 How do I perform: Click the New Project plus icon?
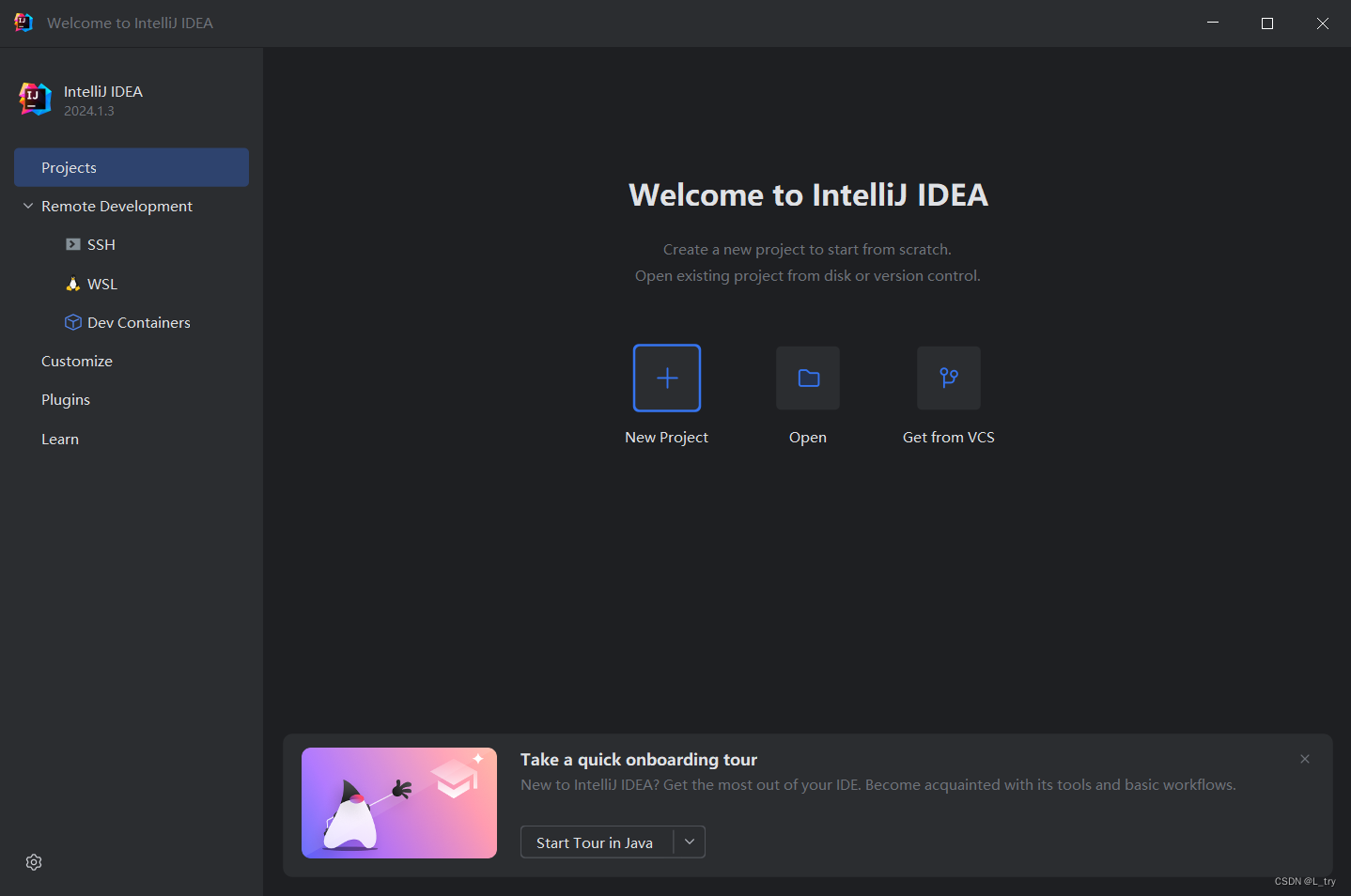pyautogui.click(x=667, y=378)
